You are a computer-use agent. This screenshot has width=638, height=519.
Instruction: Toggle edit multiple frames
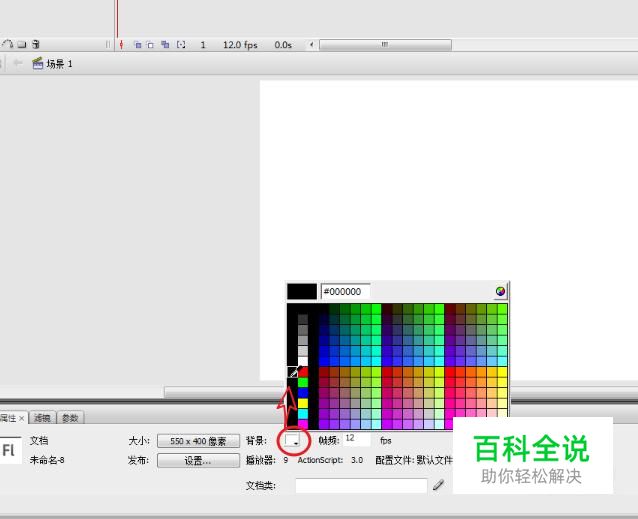(x=165, y=45)
